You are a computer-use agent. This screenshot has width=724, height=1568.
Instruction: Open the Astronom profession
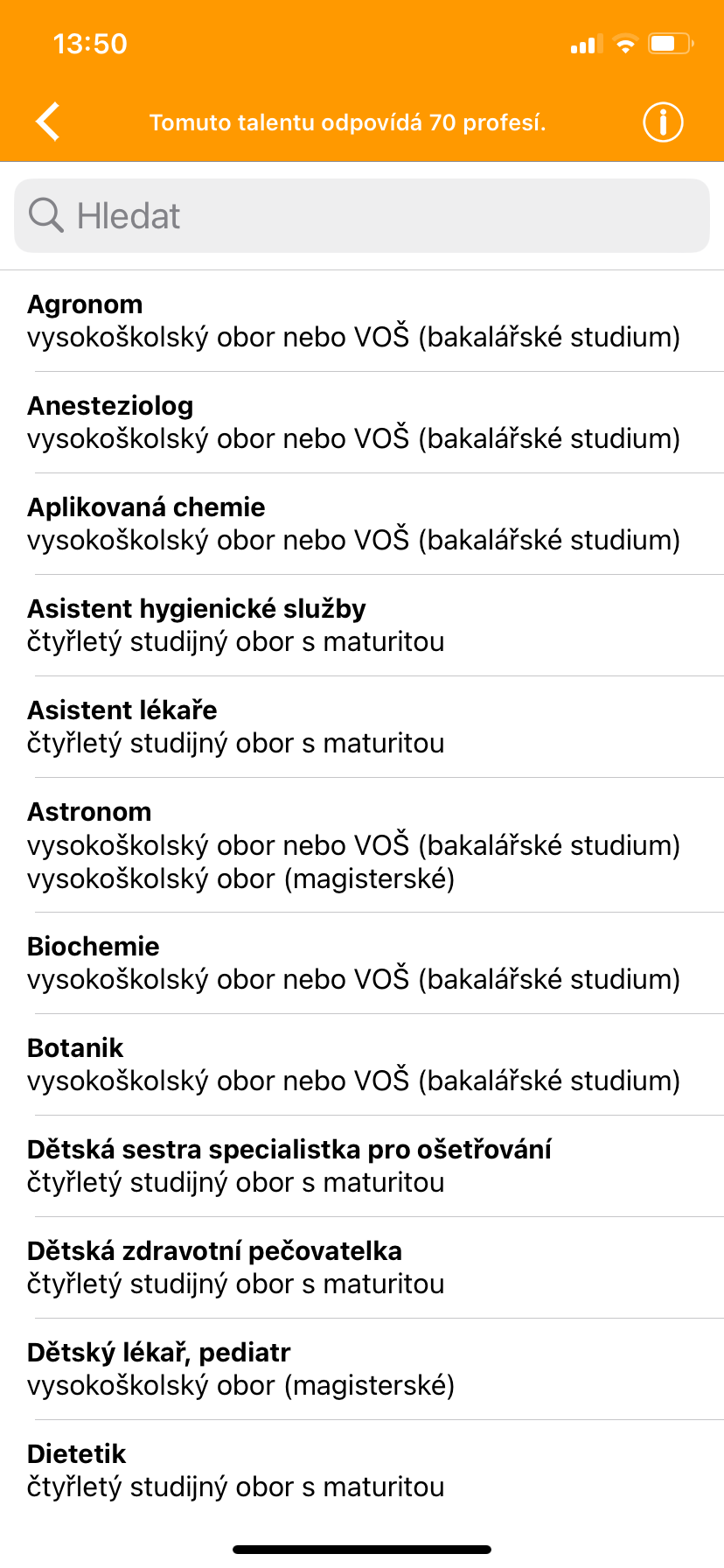362,845
